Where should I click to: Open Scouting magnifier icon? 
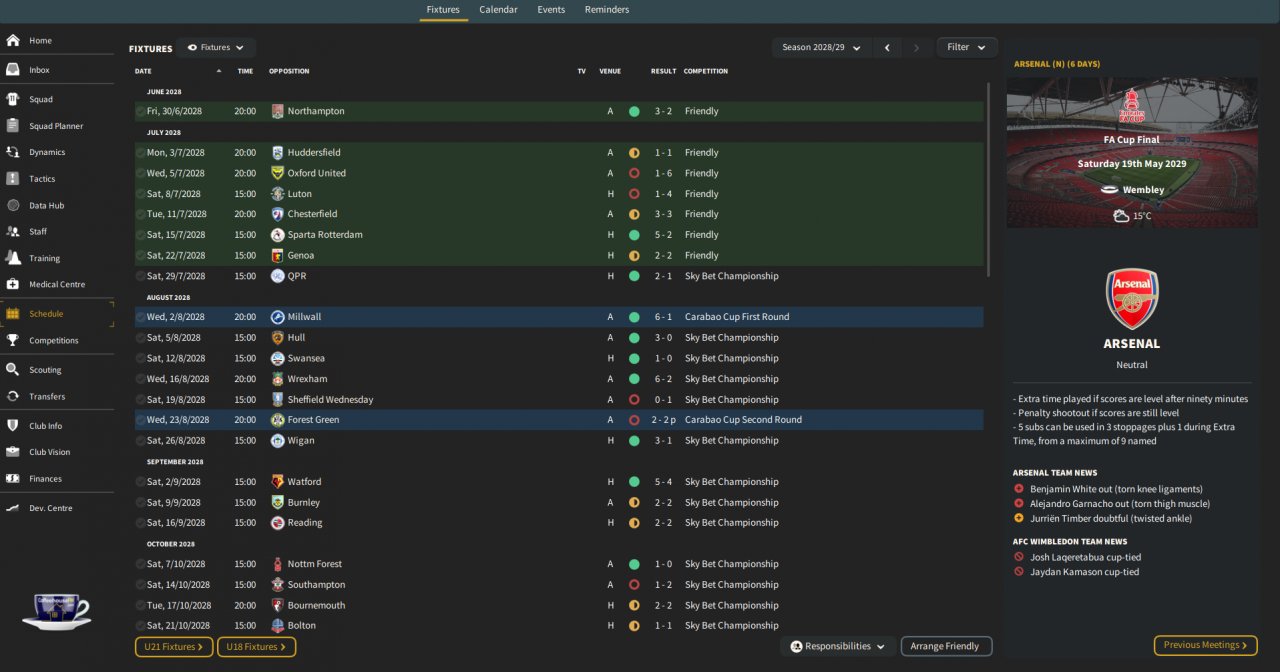13,370
